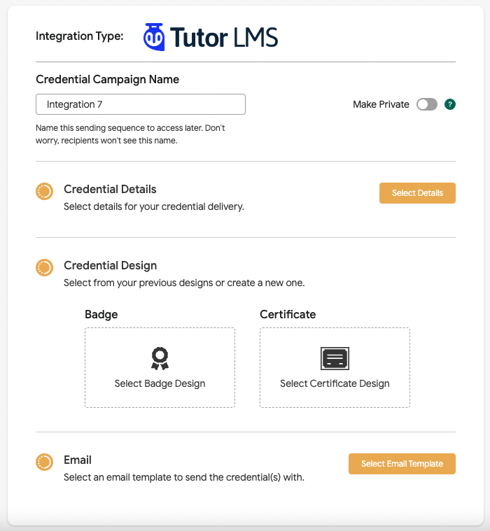490x531 pixels.
Task: Click the Tutor LMS owl logo icon
Action: 154,37
